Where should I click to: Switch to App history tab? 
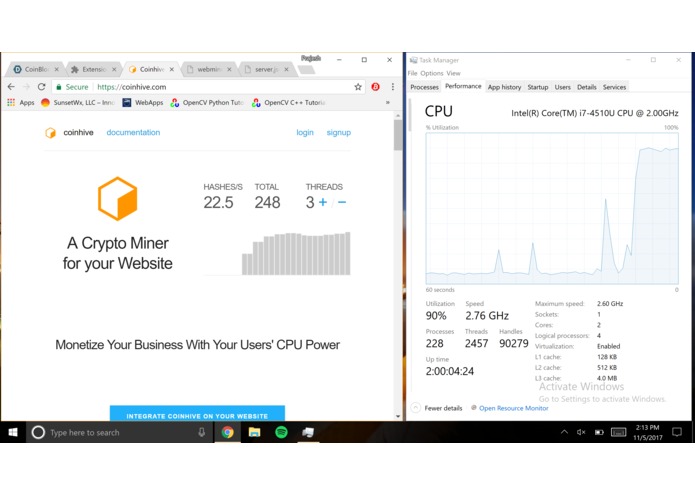coord(504,87)
